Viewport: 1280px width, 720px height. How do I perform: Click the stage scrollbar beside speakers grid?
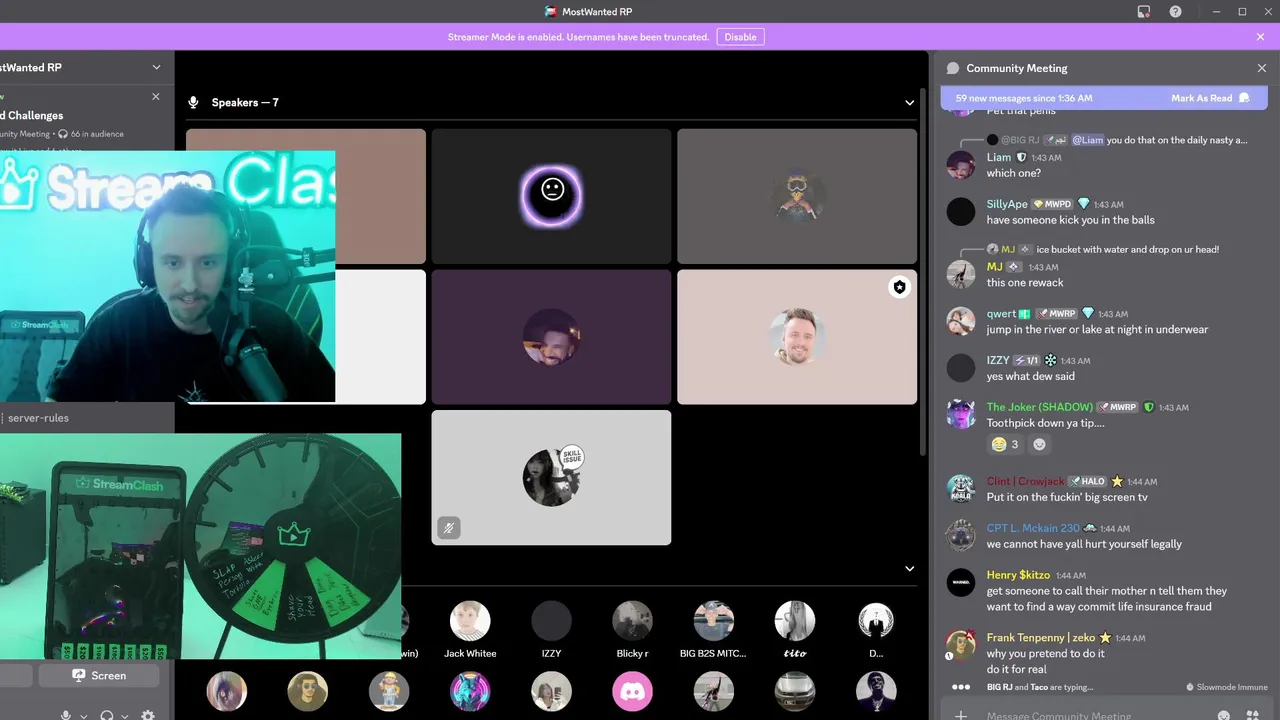click(924, 270)
